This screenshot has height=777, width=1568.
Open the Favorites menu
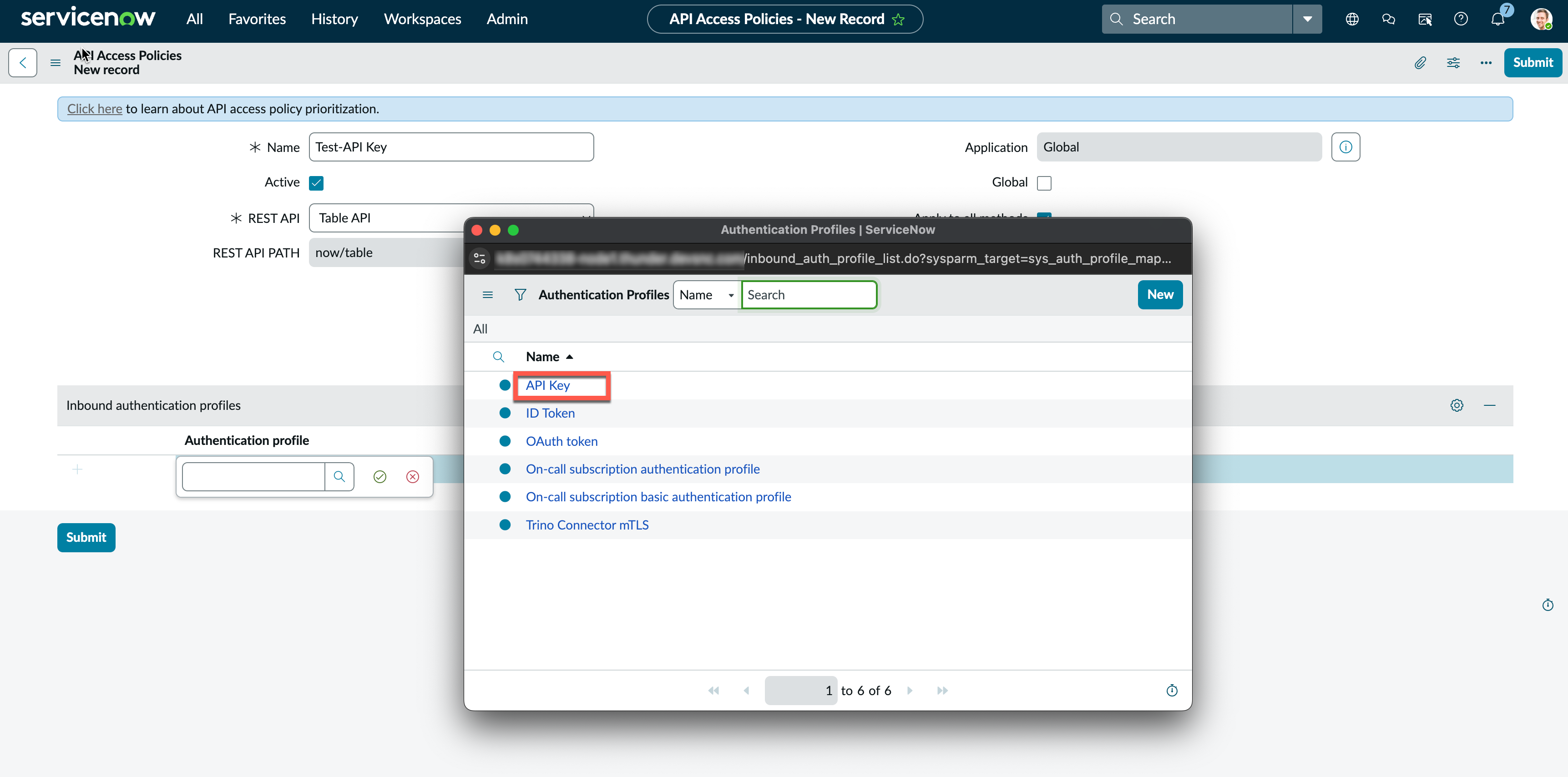pos(257,19)
